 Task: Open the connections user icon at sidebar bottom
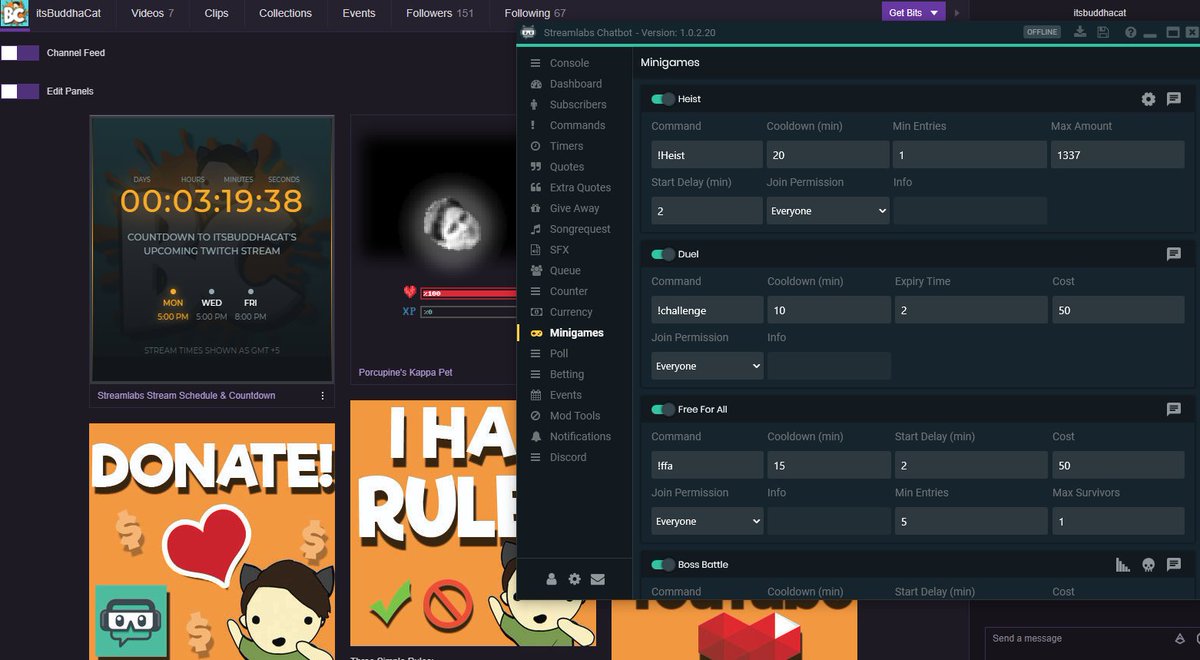[x=551, y=579]
